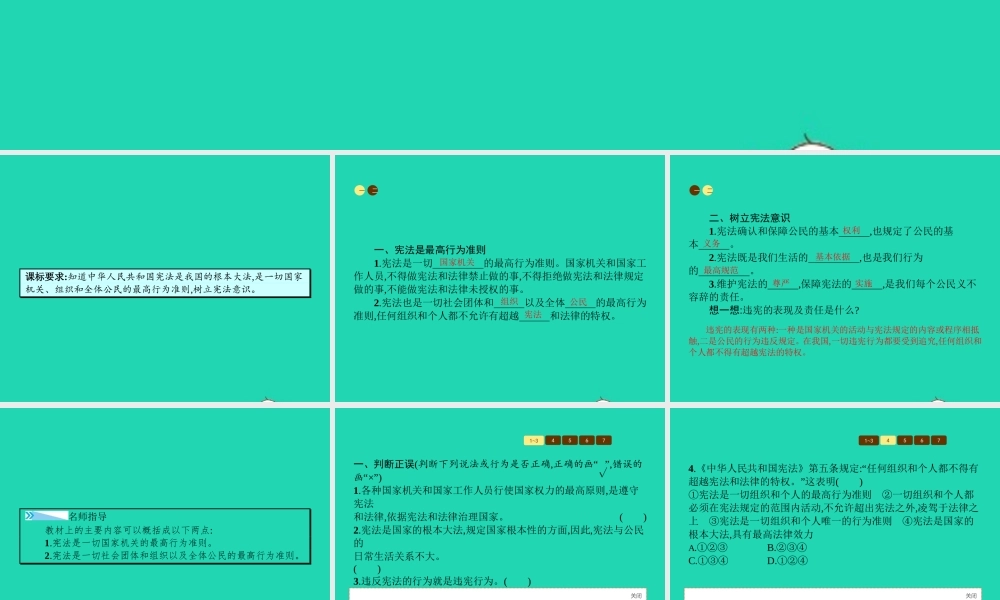
Task: Click the heading 一、判断正误
Action: [x=384, y=464]
